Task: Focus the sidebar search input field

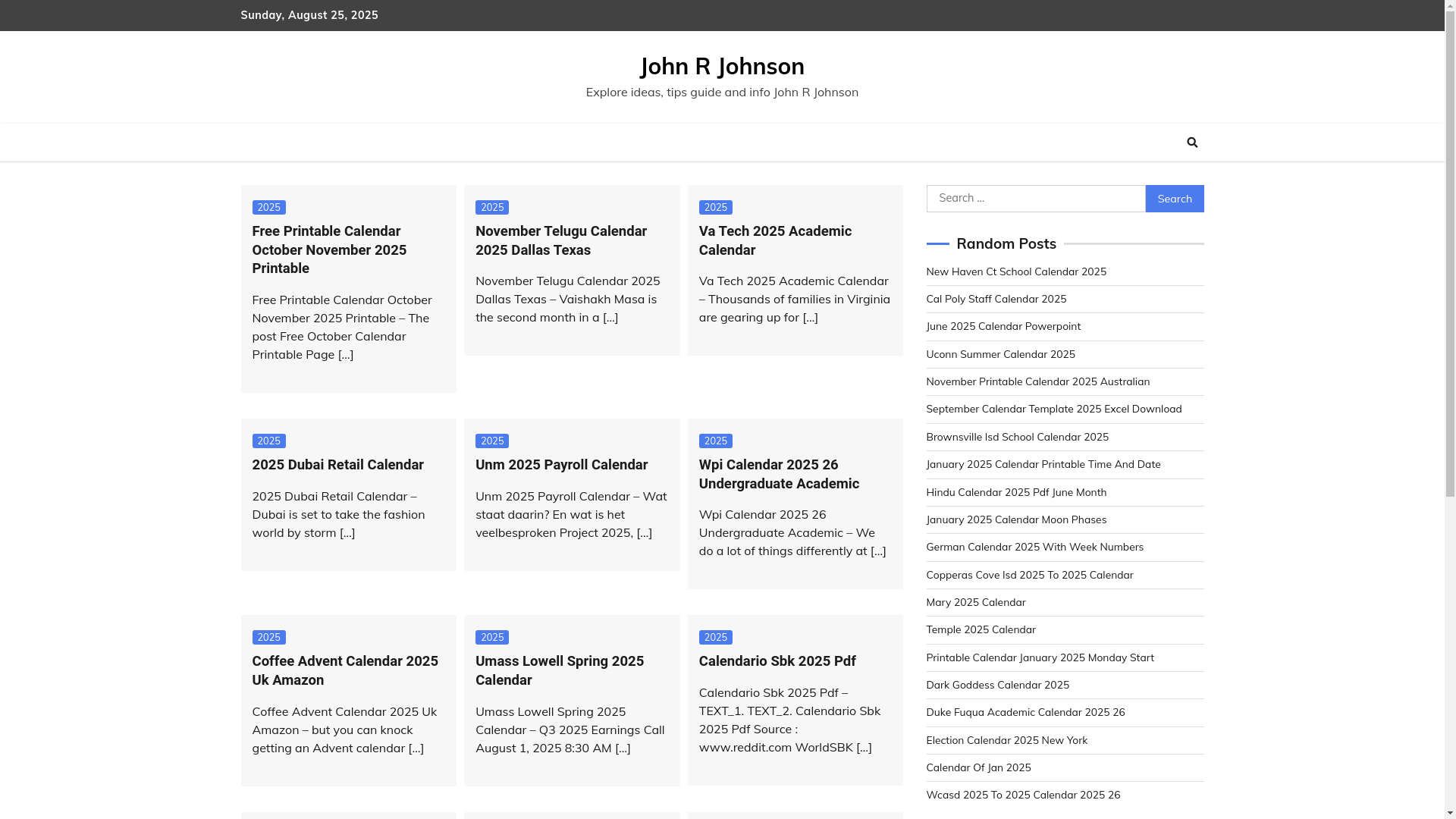Action: click(x=1036, y=199)
